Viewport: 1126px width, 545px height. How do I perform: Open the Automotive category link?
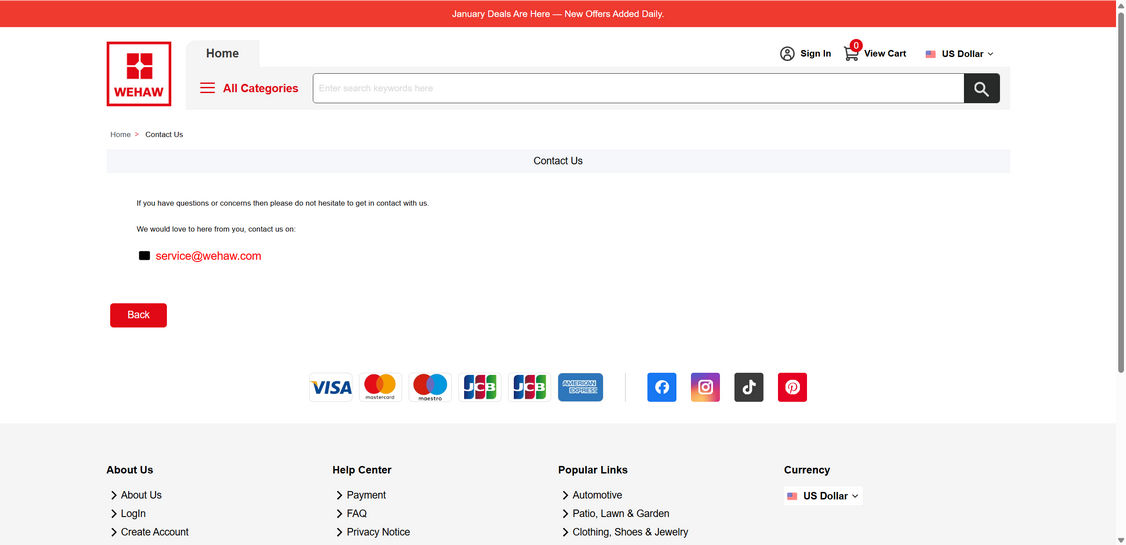(597, 495)
